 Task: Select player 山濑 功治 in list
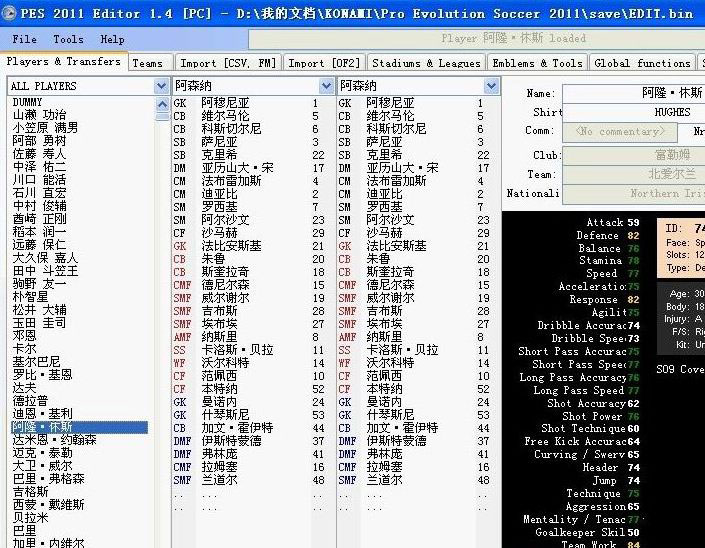point(39,115)
